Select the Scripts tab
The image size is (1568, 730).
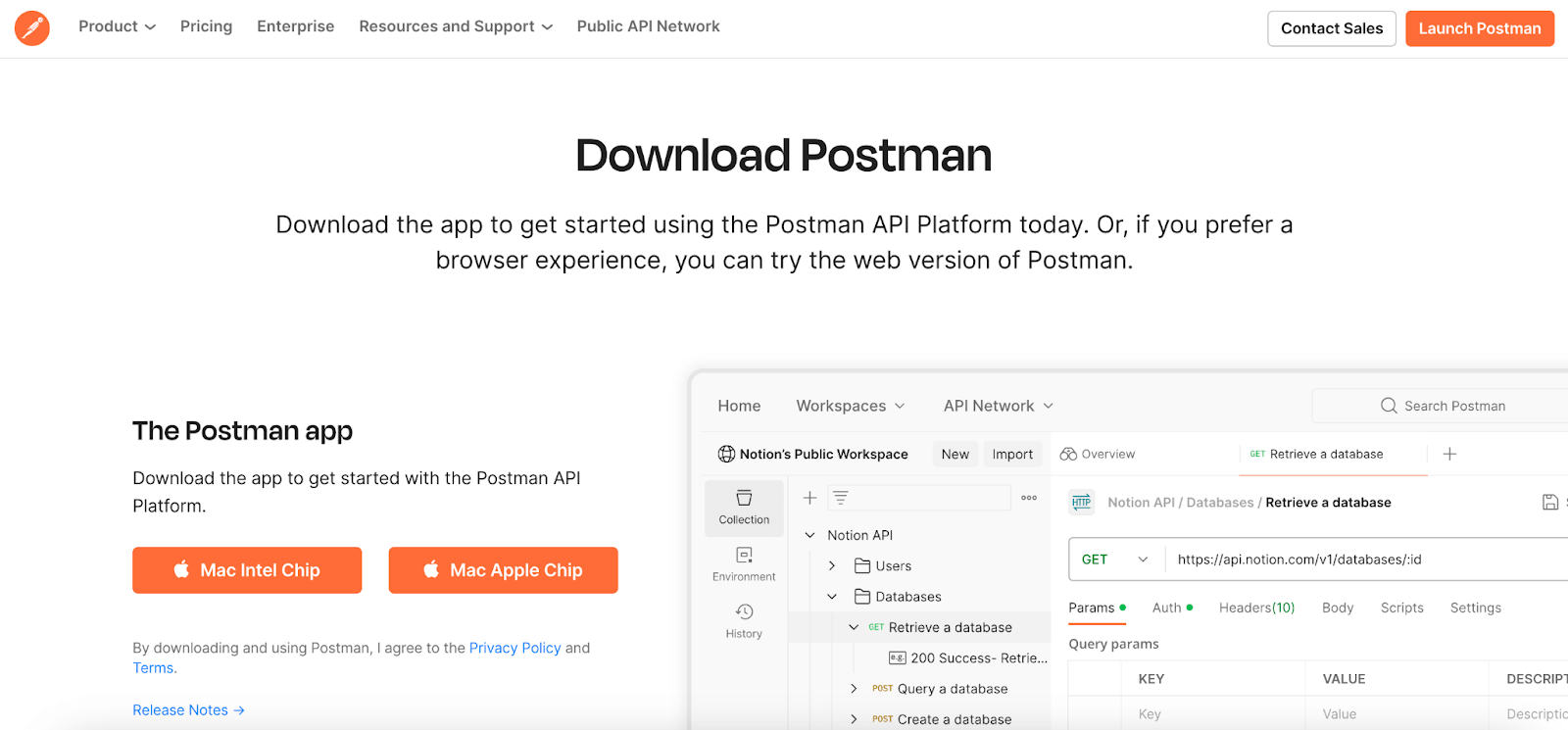(1401, 608)
